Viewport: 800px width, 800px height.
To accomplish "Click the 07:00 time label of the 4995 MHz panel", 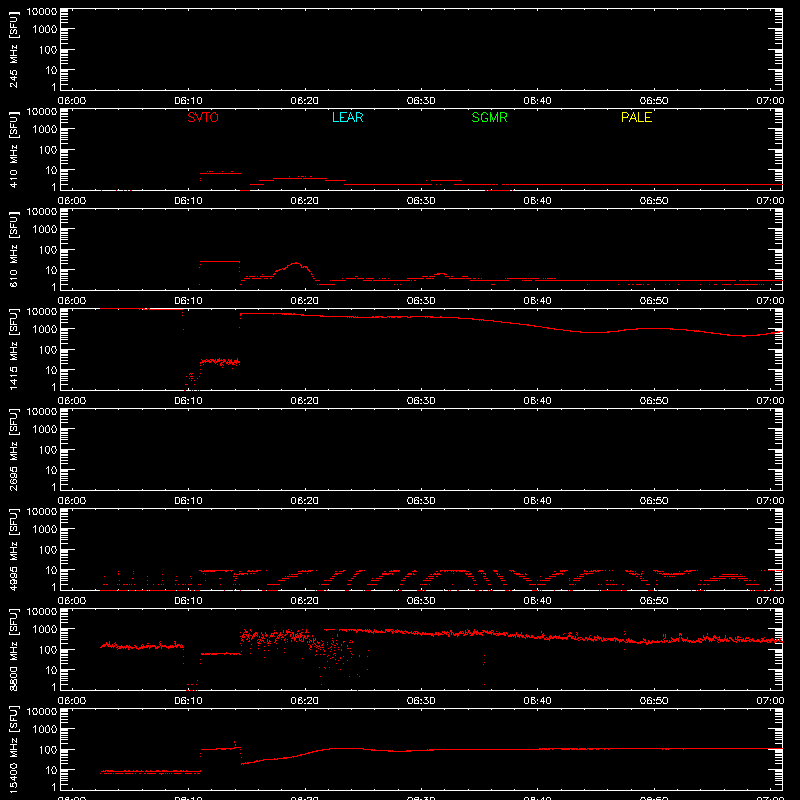I will click(x=770, y=601).
